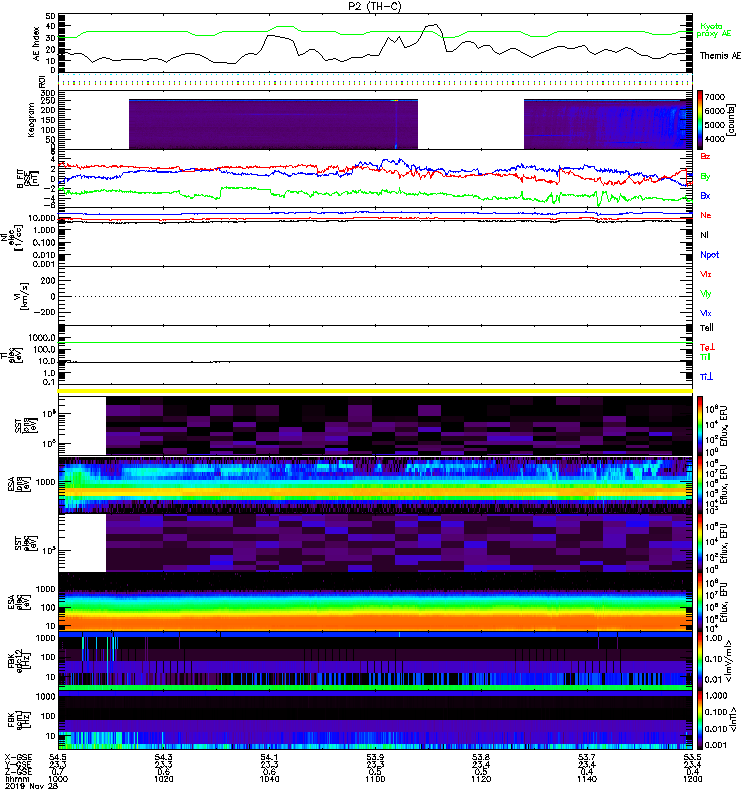The image size is (750, 800).
Task: Click the 1200 time tick label
Action: point(692,779)
